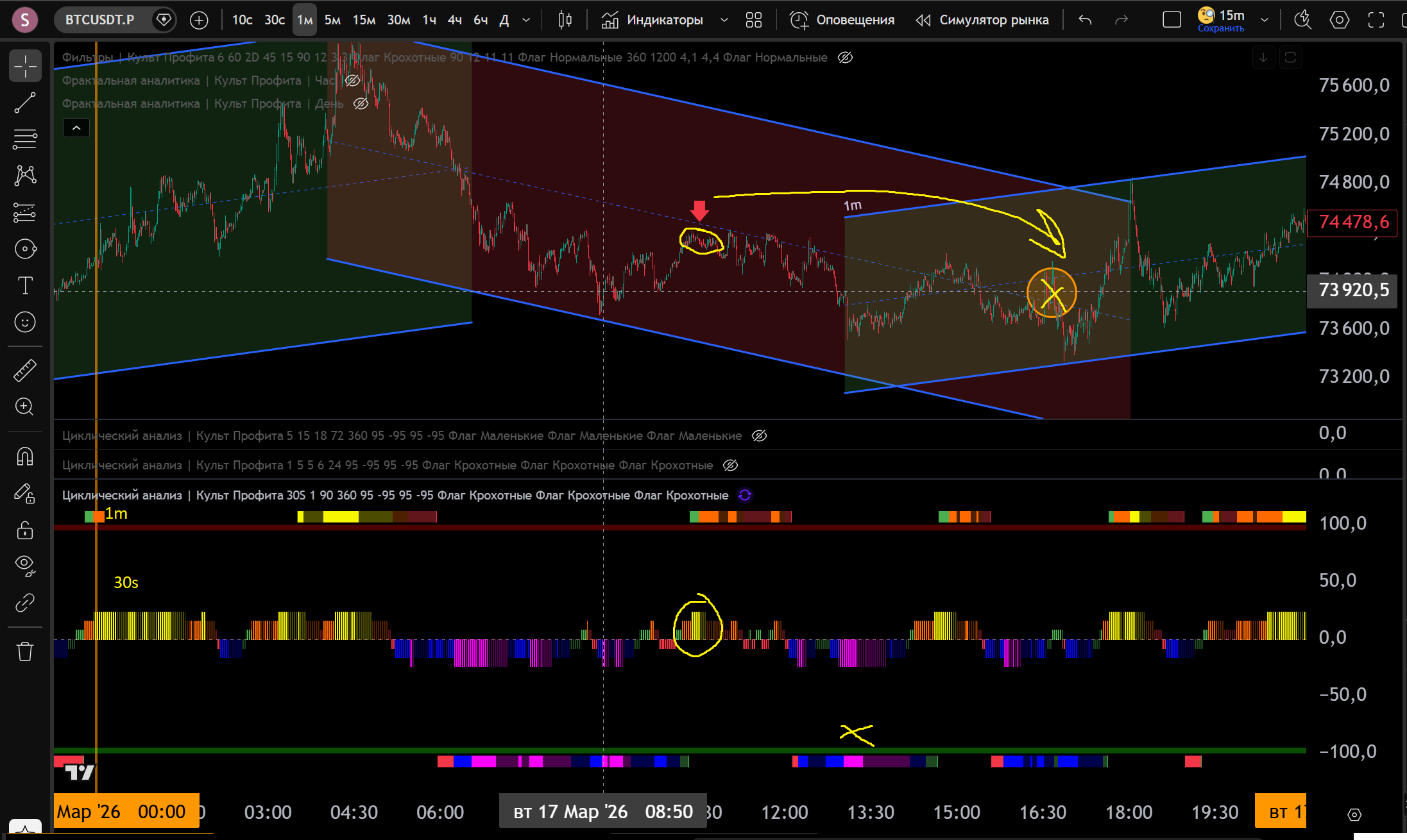Screen dimensions: 1407x840
Task: Click the BTCUSDT.P symbol search field
Action: click(100, 20)
